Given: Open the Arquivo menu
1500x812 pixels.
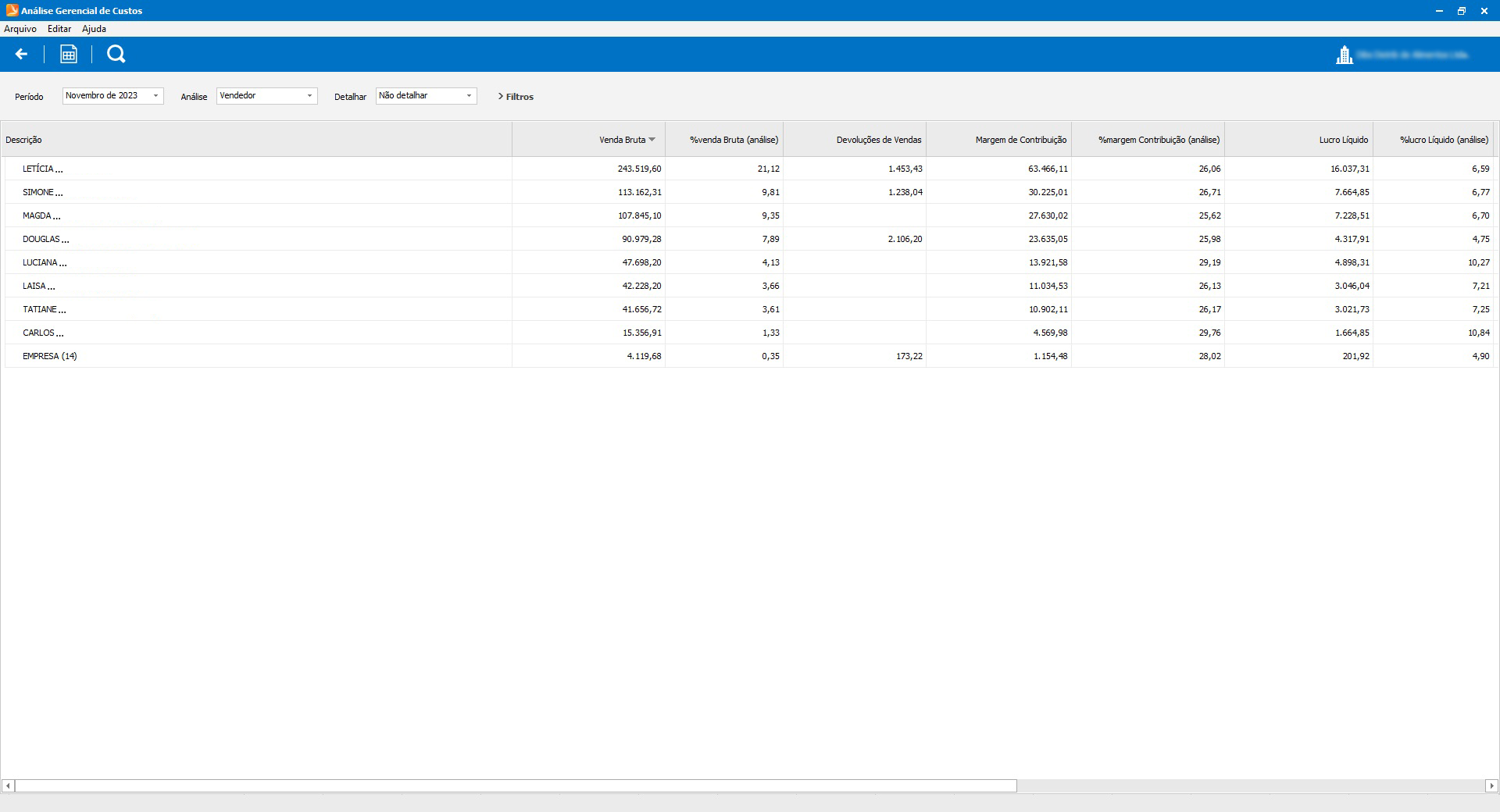Looking at the screenshot, I should click(20, 29).
